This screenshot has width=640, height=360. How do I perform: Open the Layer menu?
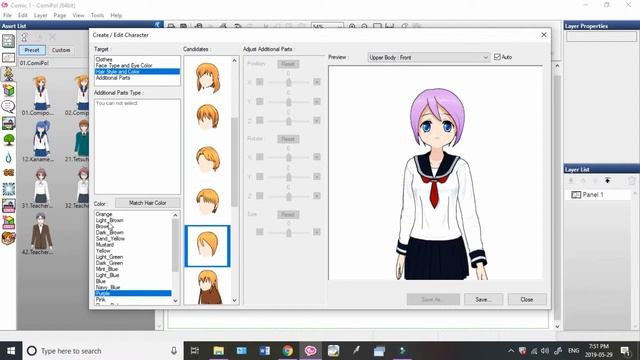click(x=40, y=15)
